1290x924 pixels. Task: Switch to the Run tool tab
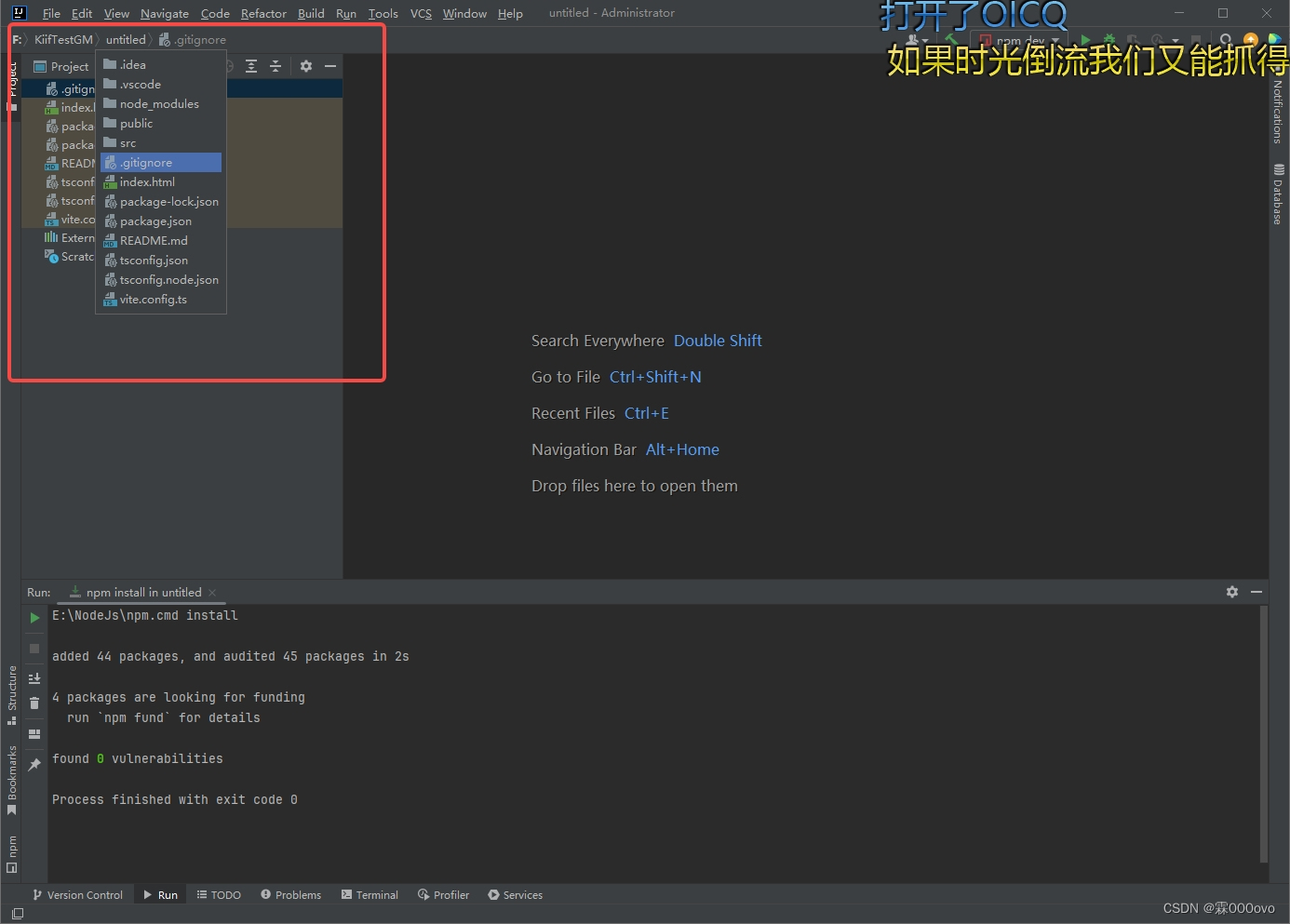coord(160,895)
